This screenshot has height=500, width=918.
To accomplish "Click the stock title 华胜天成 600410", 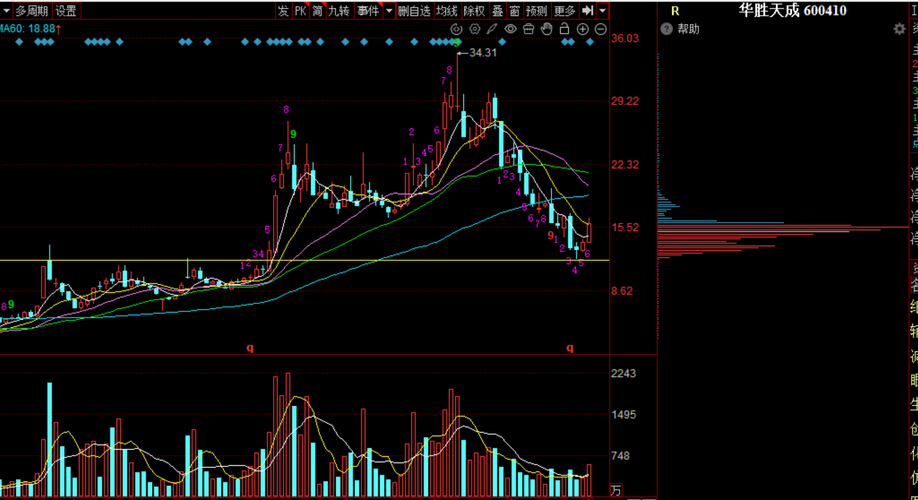I will point(793,11).
